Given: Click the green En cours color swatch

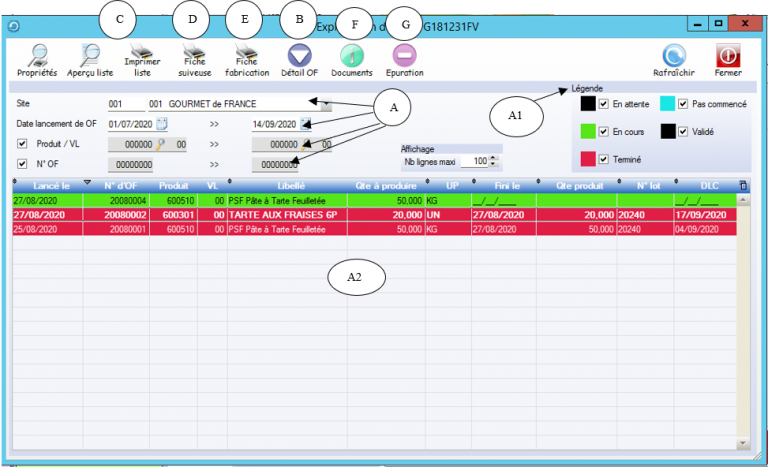Looking at the screenshot, I should (x=588, y=131).
